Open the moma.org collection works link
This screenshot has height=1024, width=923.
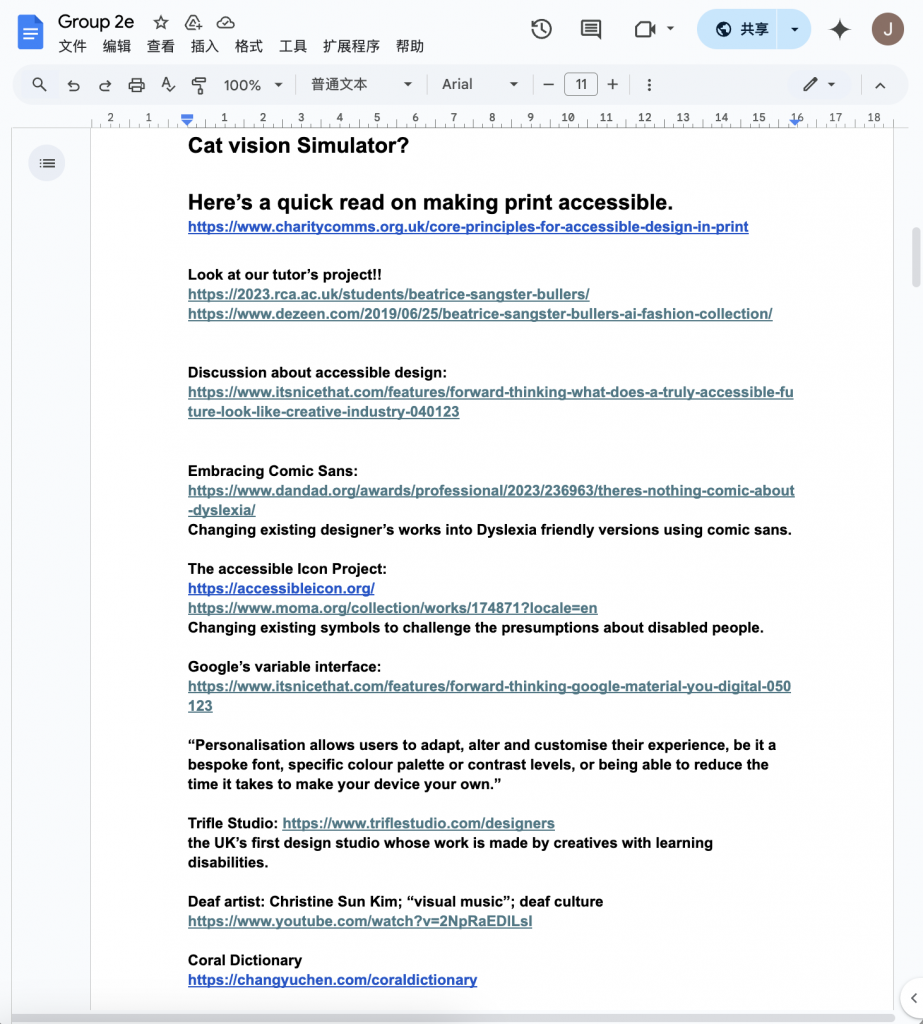(x=393, y=608)
